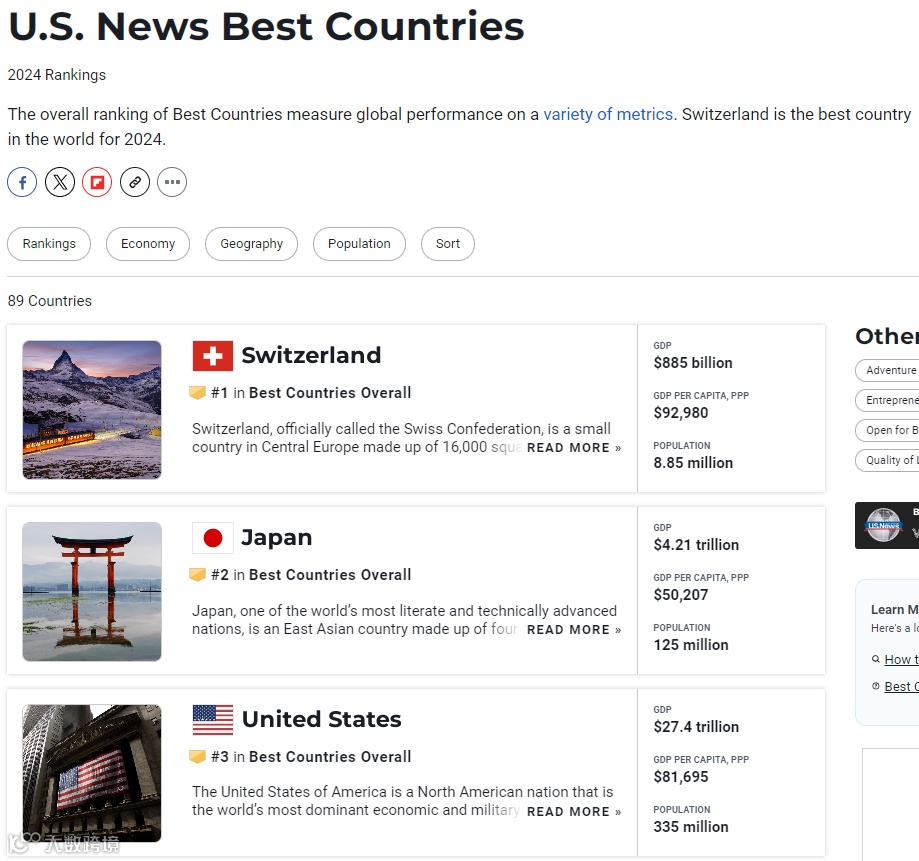Follow the 'variety of metrics' link
This screenshot has width=919, height=861.
click(x=608, y=114)
